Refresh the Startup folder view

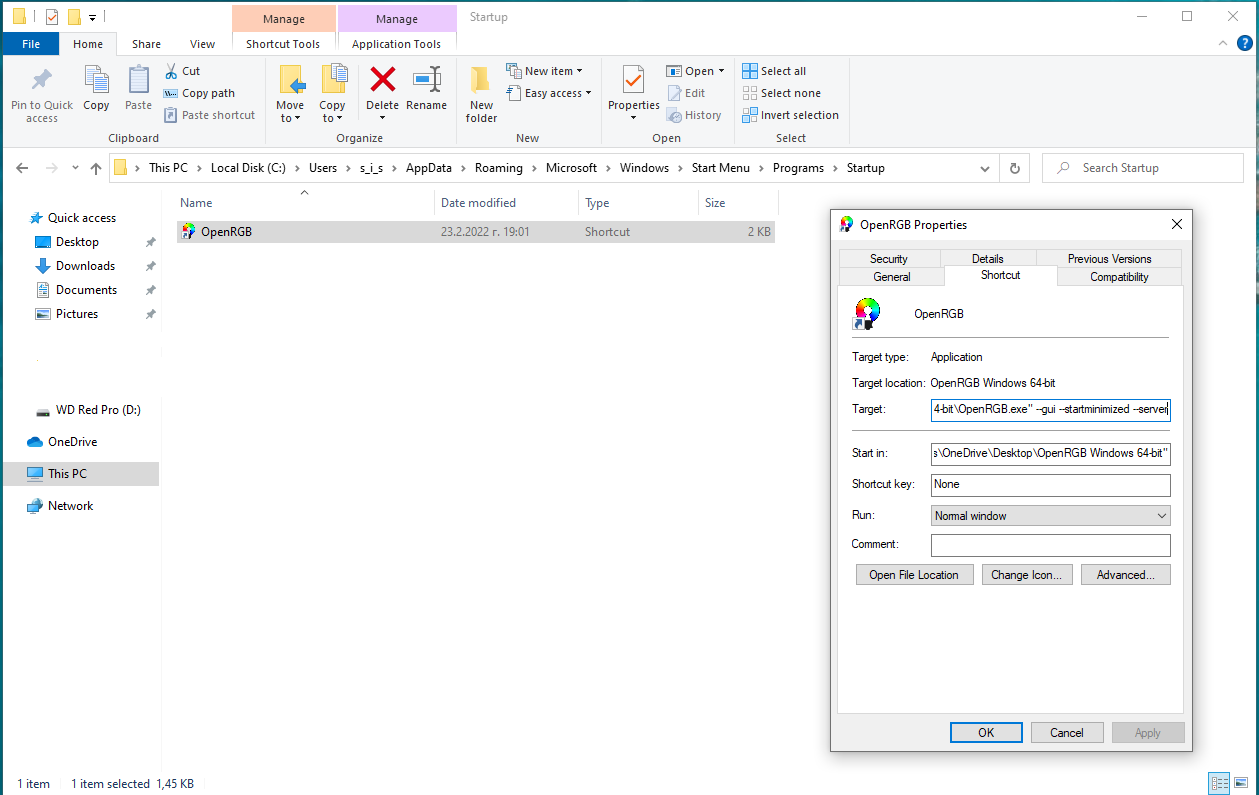click(x=1015, y=168)
